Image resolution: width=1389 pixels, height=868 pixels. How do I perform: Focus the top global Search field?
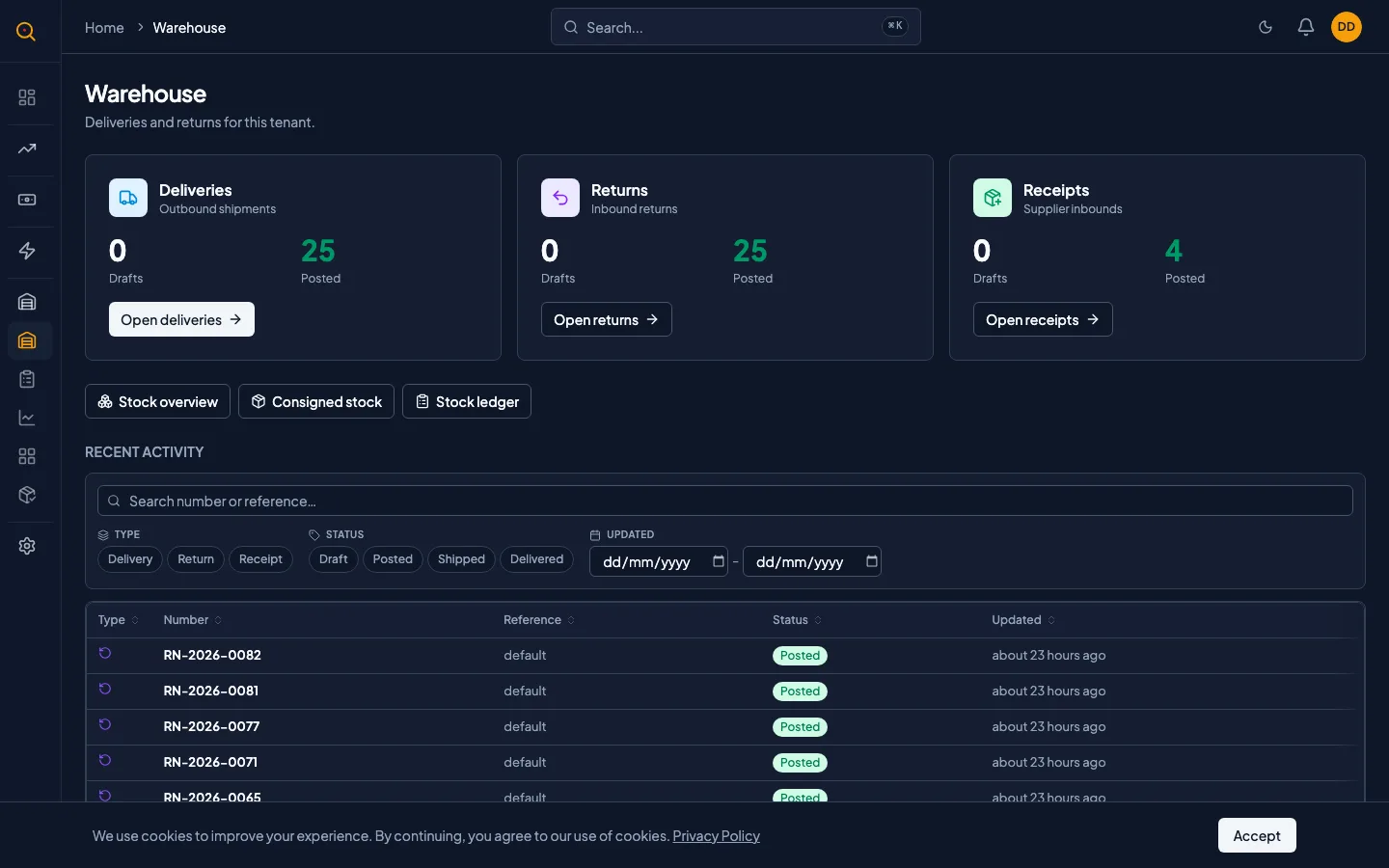[736, 27]
